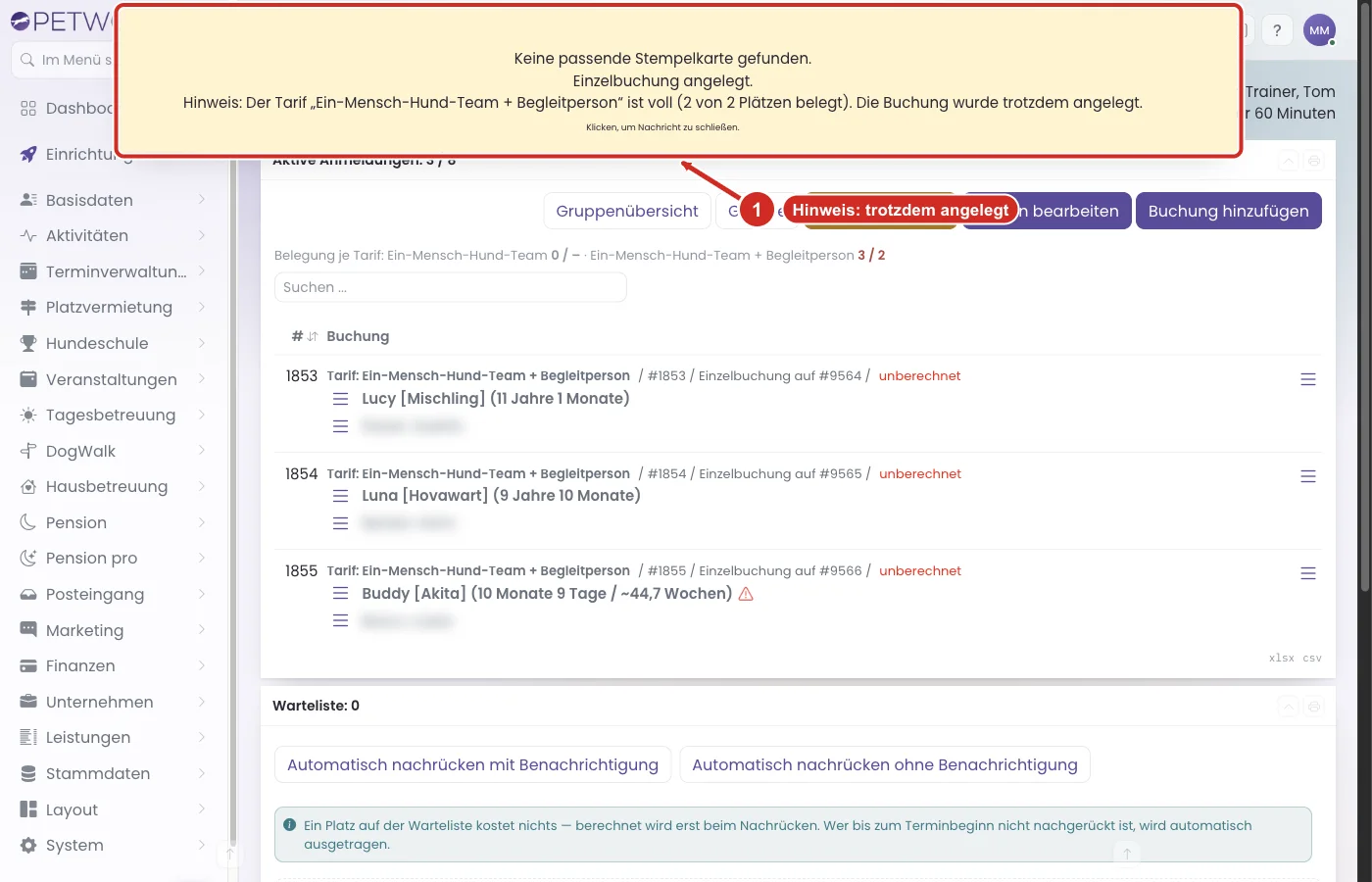The image size is (1372, 882).
Task: Click the Buchung hinzufügen button
Action: 1228,211
